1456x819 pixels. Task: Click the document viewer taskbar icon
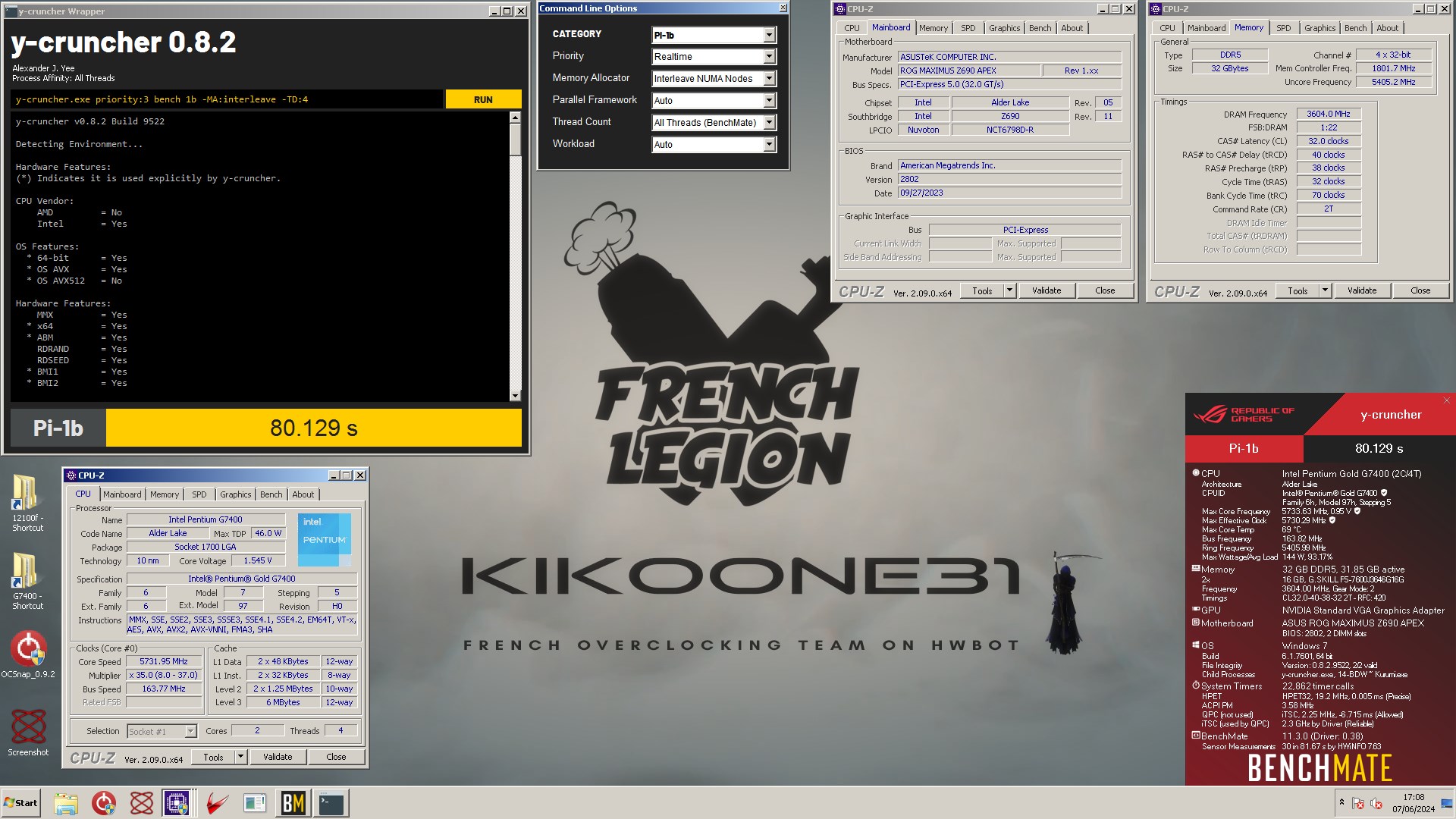point(255,803)
